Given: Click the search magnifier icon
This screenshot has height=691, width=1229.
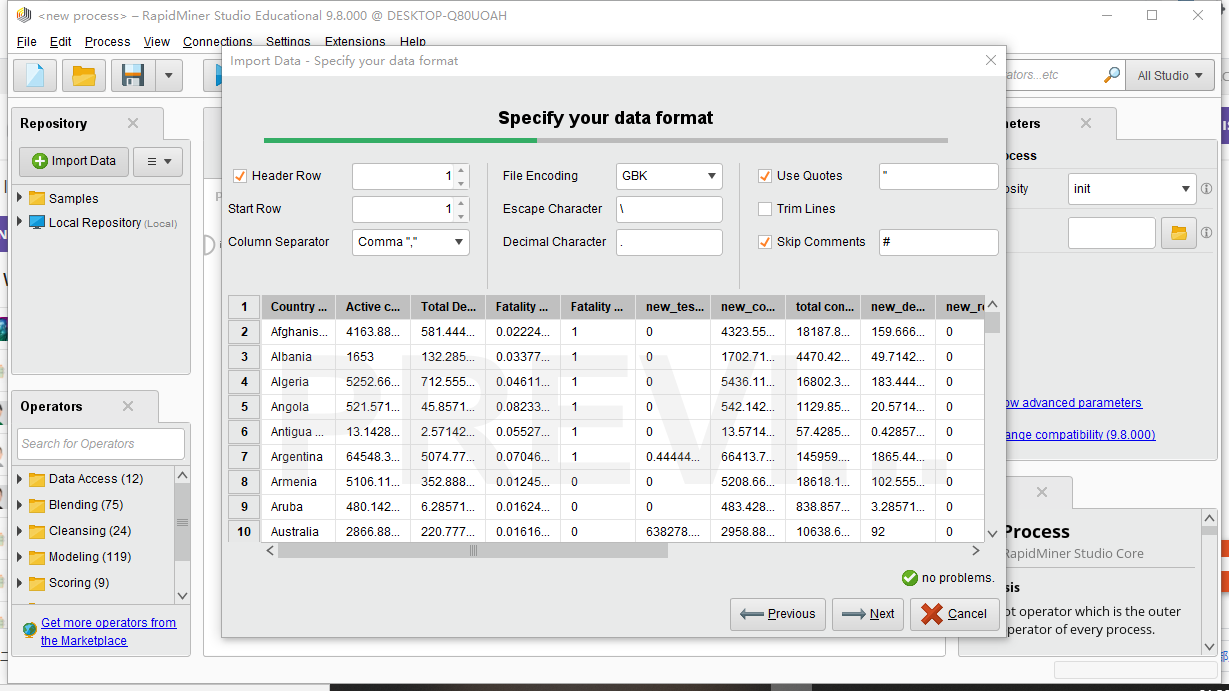Looking at the screenshot, I should pos(1111,76).
